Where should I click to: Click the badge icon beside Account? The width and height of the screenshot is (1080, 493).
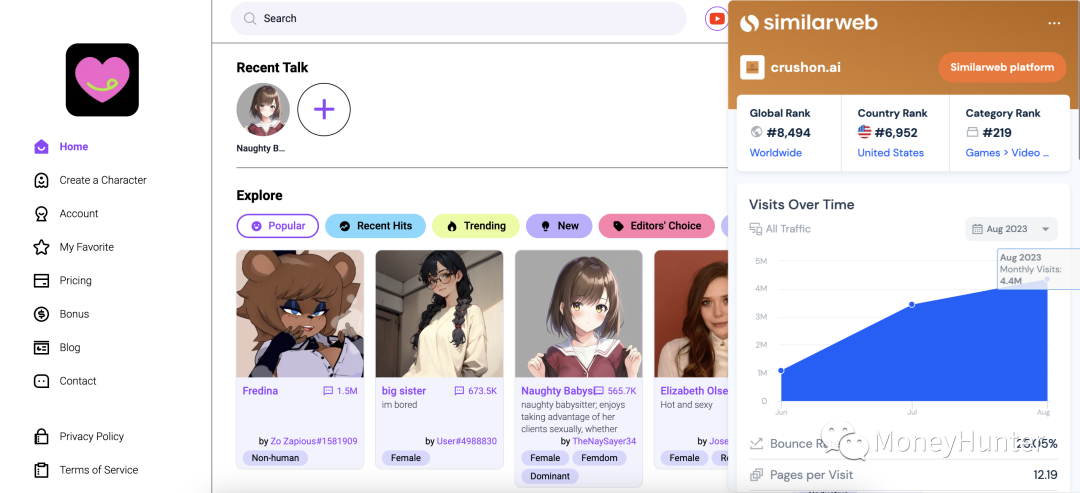41,213
